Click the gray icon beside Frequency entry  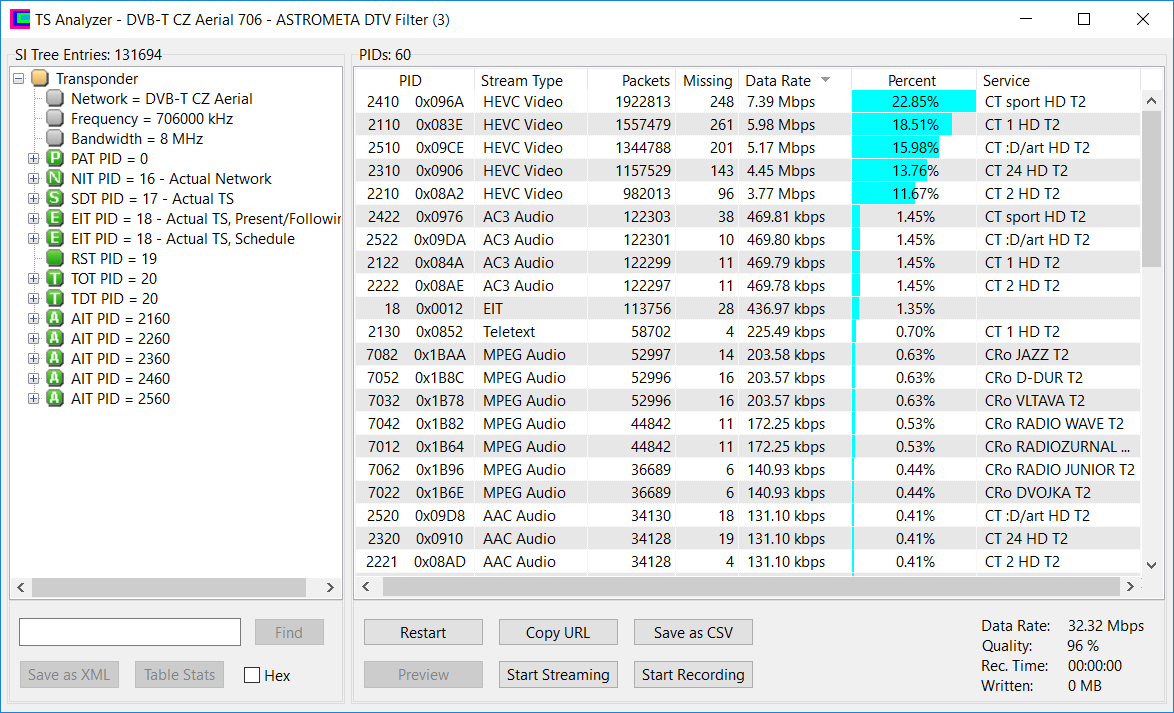tap(55, 119)
